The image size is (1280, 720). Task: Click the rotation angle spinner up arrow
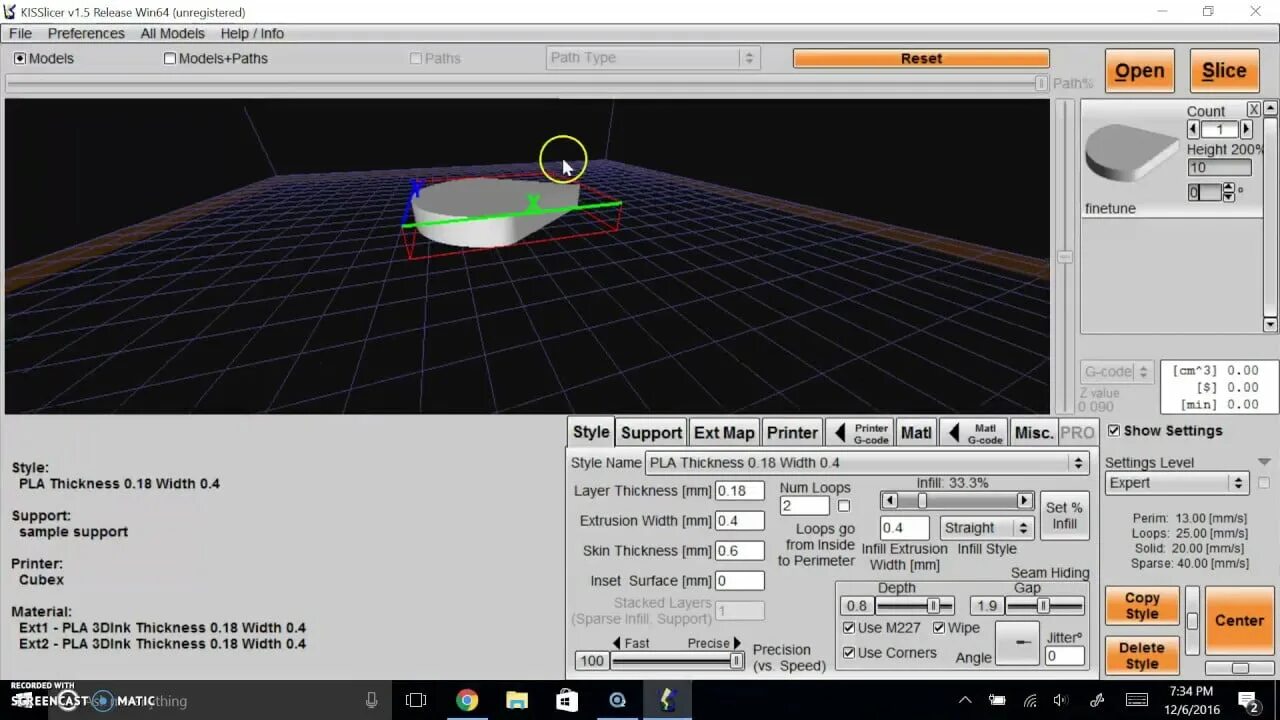(1229, 188)
